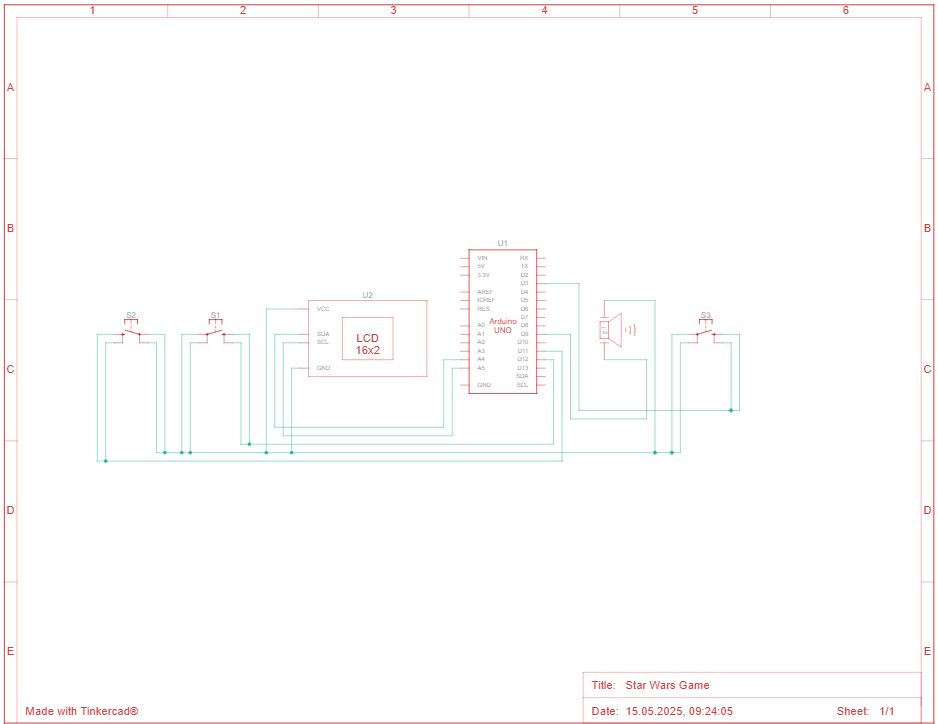The height and width of the screenshot is (724, 938).
Task: Click the Arduino's 3.3V pin label
Action: click(x=483, y=275)
